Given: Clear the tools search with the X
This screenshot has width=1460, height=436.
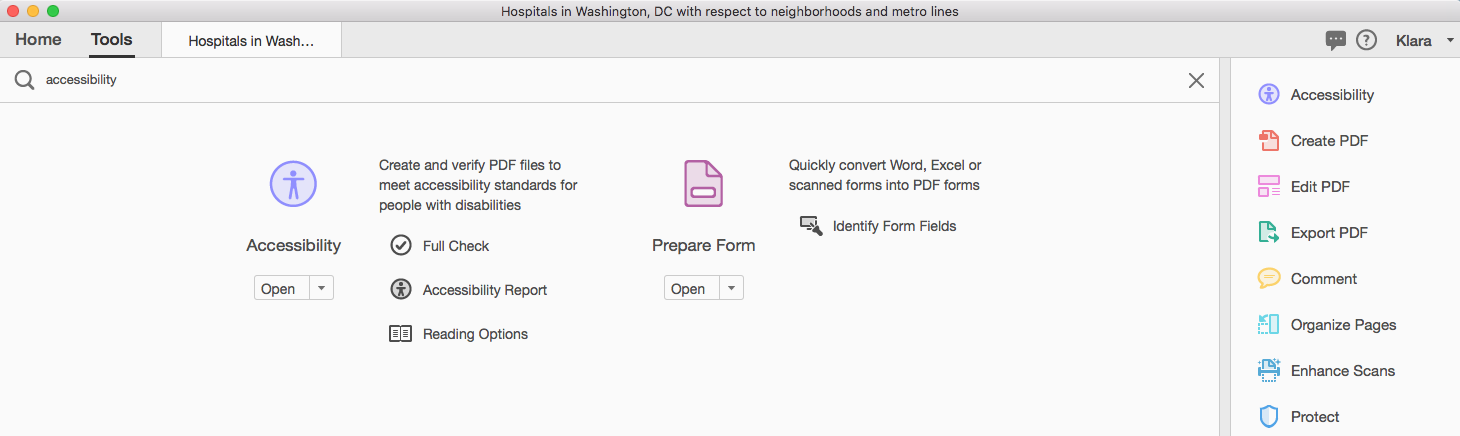Looking at the screenshot, I should pyautogui.click(x=1196, y=81).
